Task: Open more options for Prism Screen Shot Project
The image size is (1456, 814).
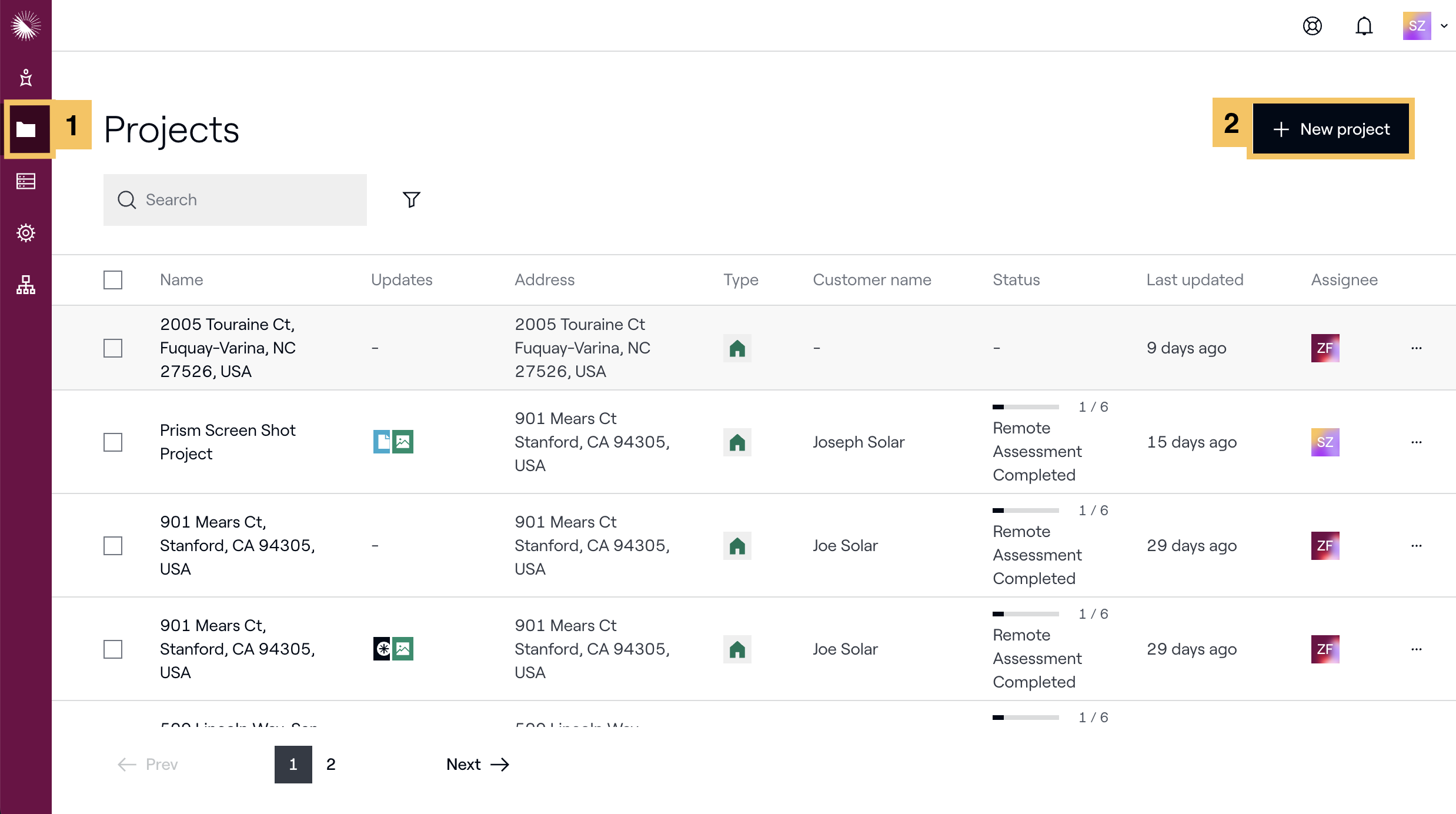Action: coord(1416,442)
